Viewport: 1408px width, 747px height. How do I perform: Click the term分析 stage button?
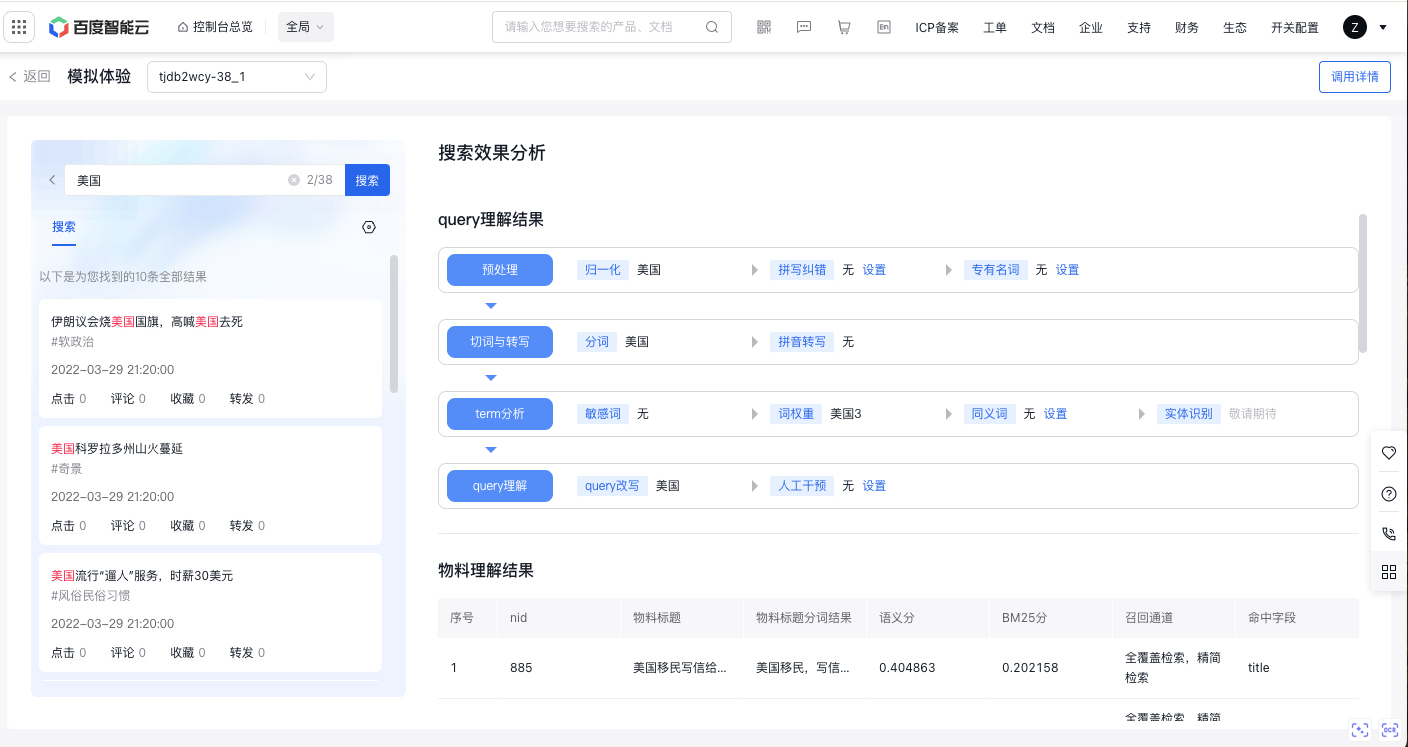[500, 414]
